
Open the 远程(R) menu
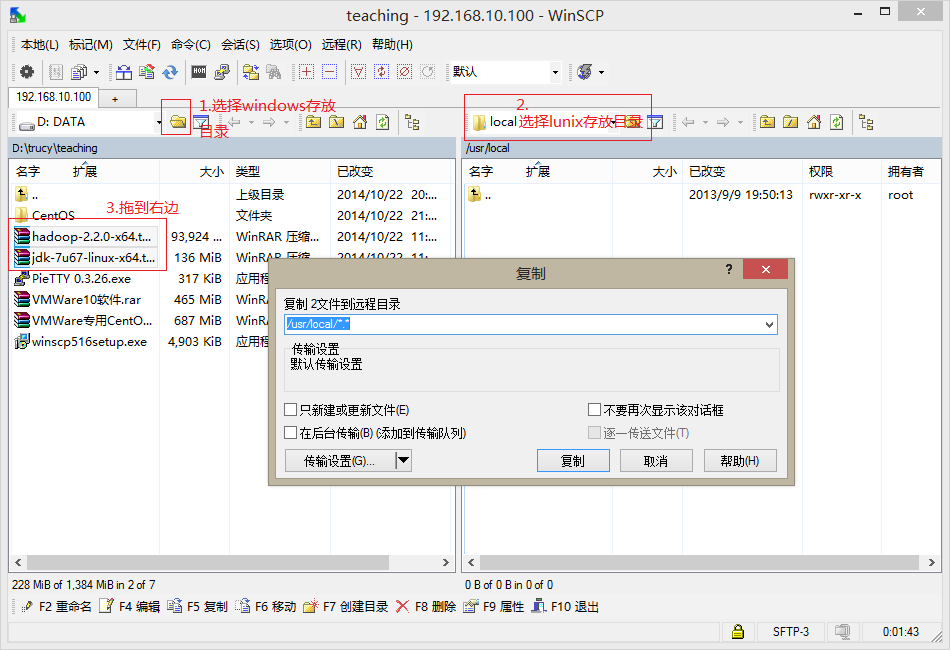[x=341, y=44]
